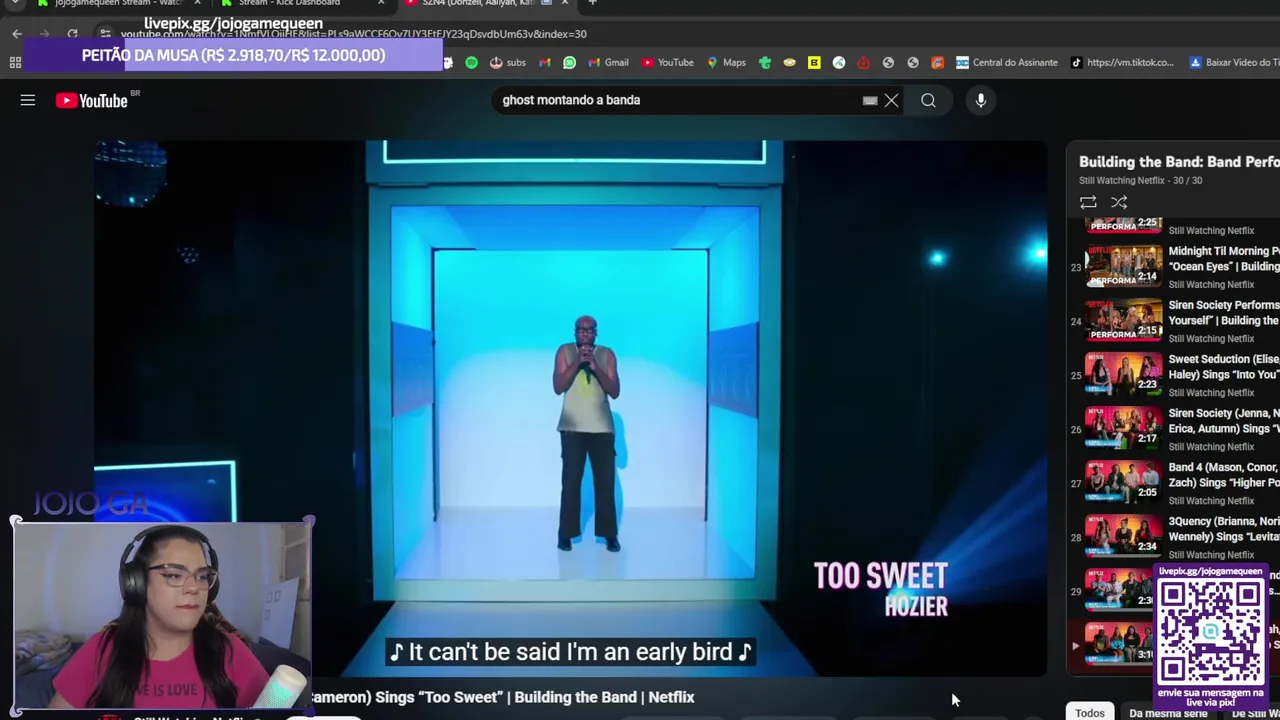Image resolution: width=1280 pixels, height=720 pixels.
Task: Open YouTube bookmark in bookmarks bar
Action: (x=667, y=62)
